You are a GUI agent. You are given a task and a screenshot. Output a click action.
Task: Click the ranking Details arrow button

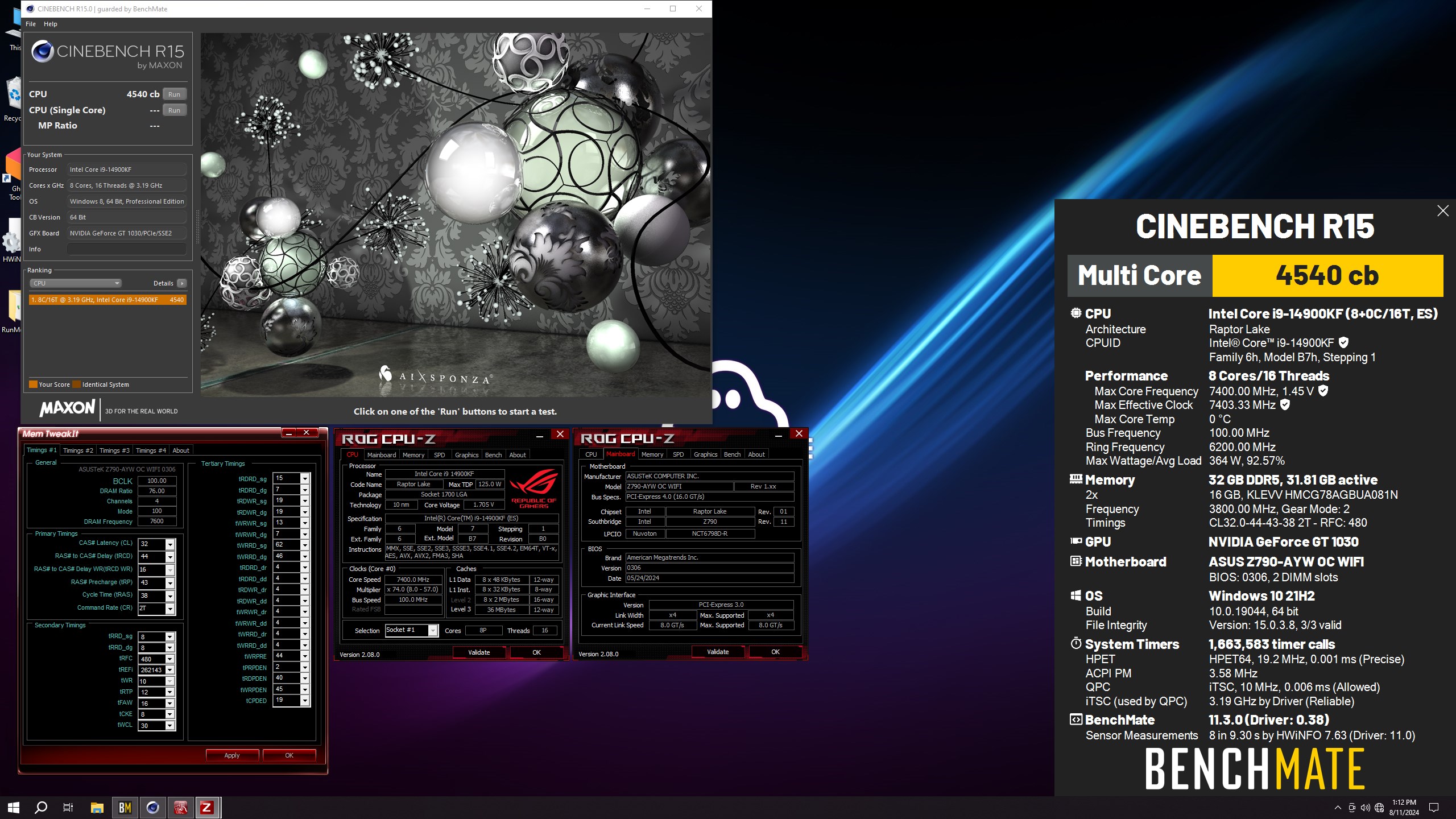182,283
